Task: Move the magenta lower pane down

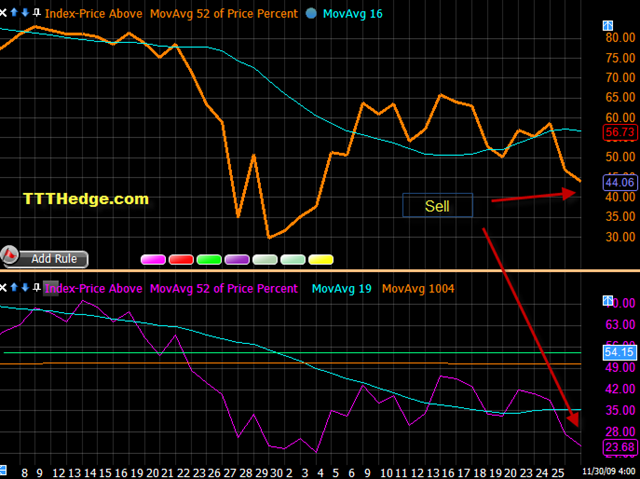Action: (25, 288)
